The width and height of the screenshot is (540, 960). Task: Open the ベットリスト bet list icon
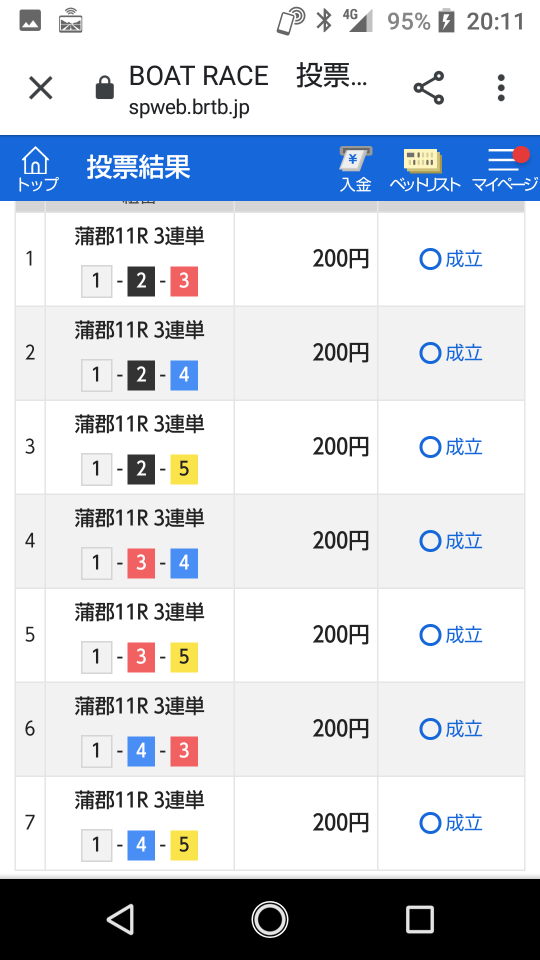pos(424,170)
